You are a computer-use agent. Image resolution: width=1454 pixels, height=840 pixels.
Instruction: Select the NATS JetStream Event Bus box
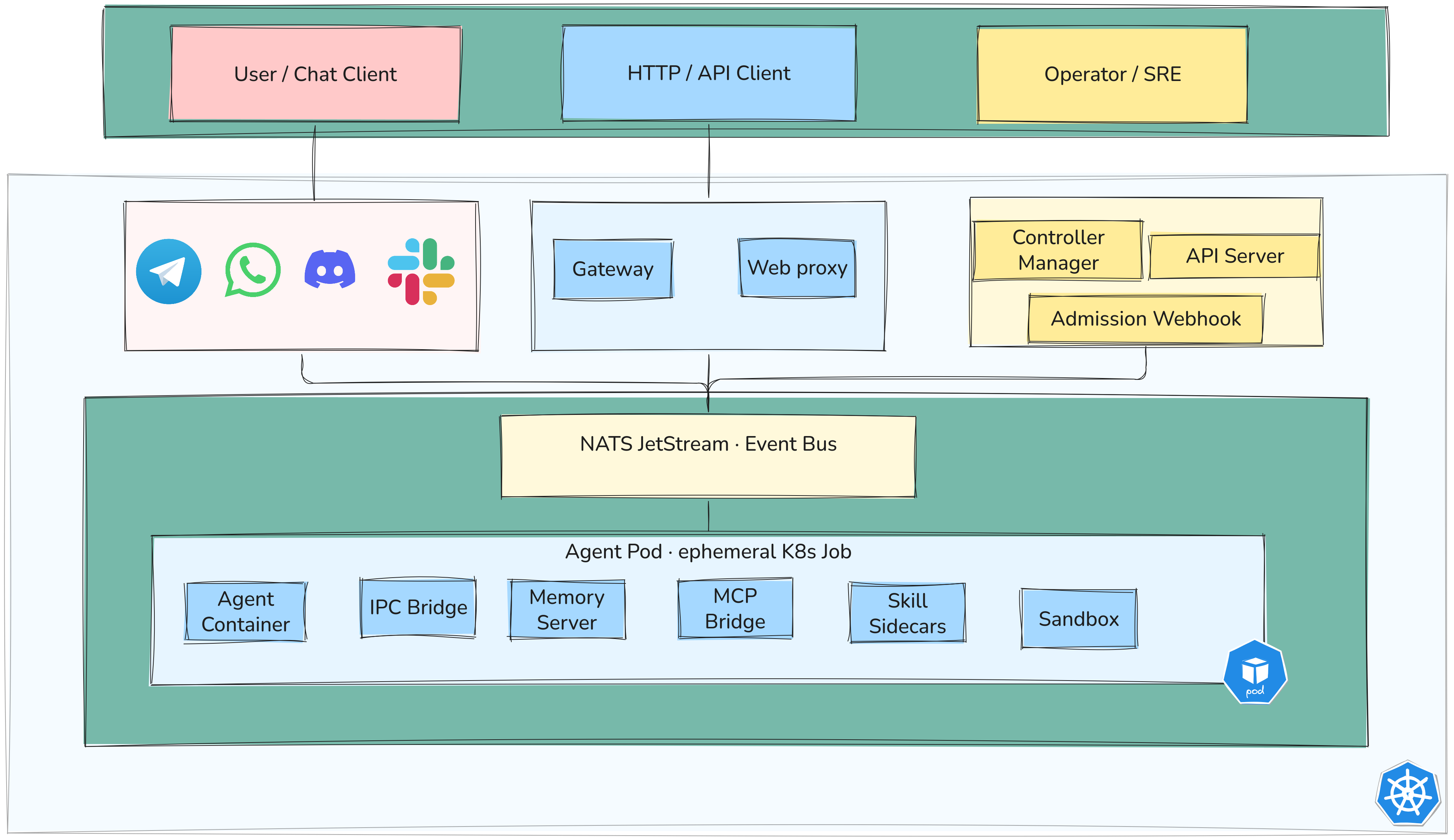(708, 456)
